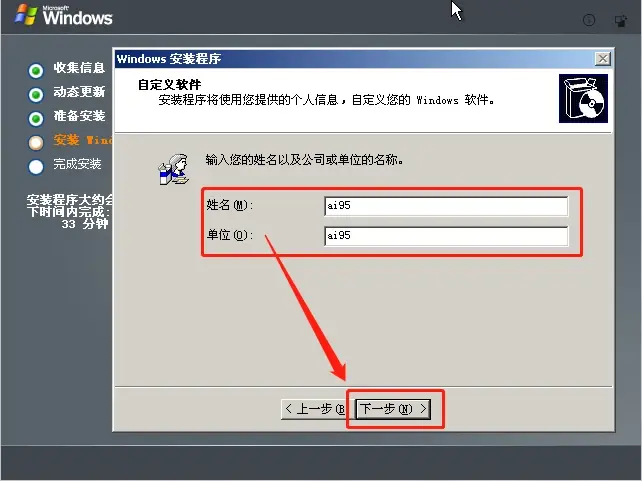Click the 上一步(B) back button
Image resolution: width=642 pixels, height=481 pixels.
pos(314,409)
